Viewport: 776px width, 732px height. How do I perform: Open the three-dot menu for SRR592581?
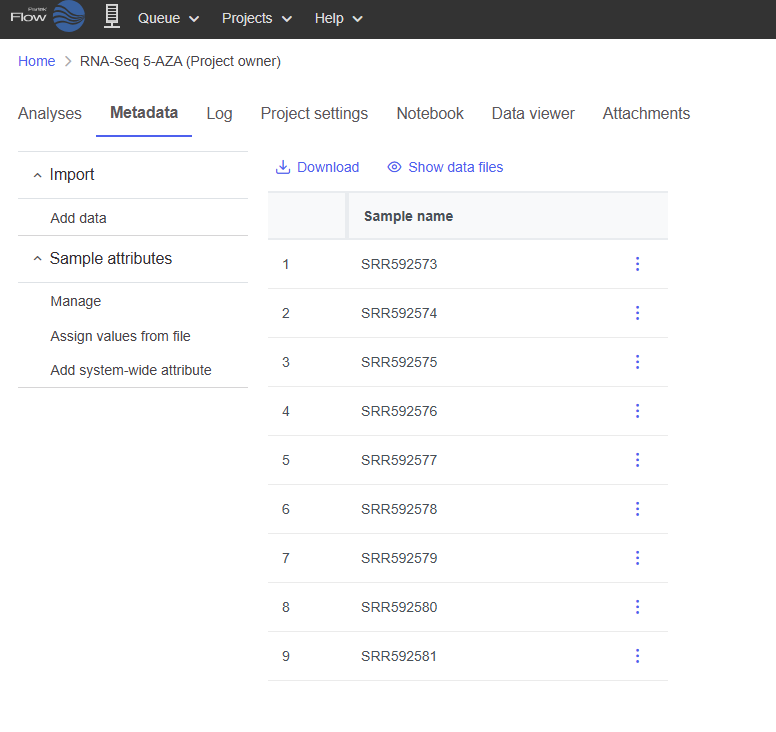pos(637,656)
